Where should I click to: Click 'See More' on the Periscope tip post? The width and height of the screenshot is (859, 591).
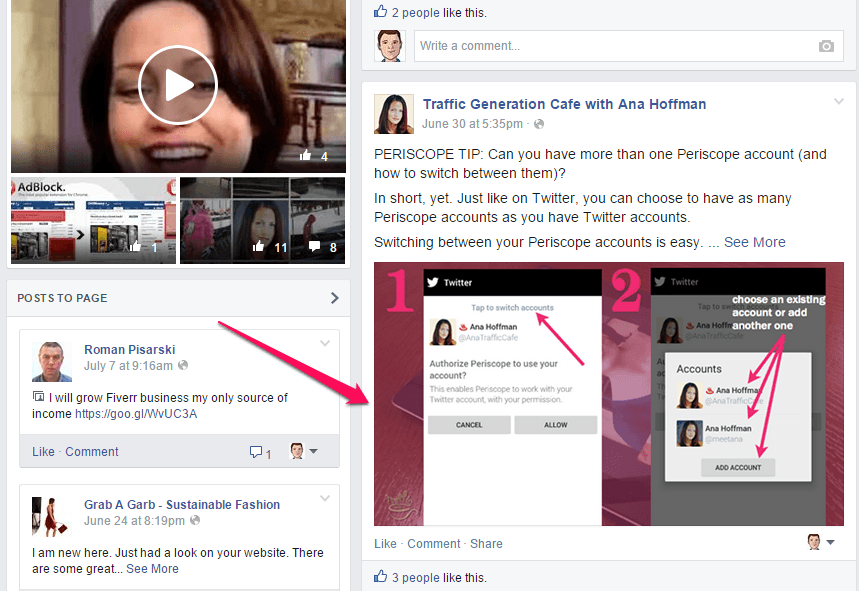(754, 242)
